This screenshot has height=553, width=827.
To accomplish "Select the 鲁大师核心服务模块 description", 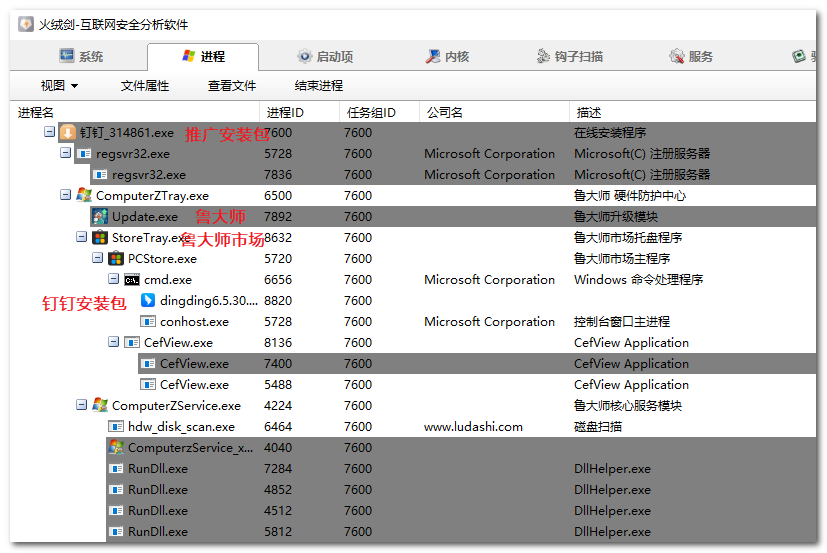I will tap(628, 406).
